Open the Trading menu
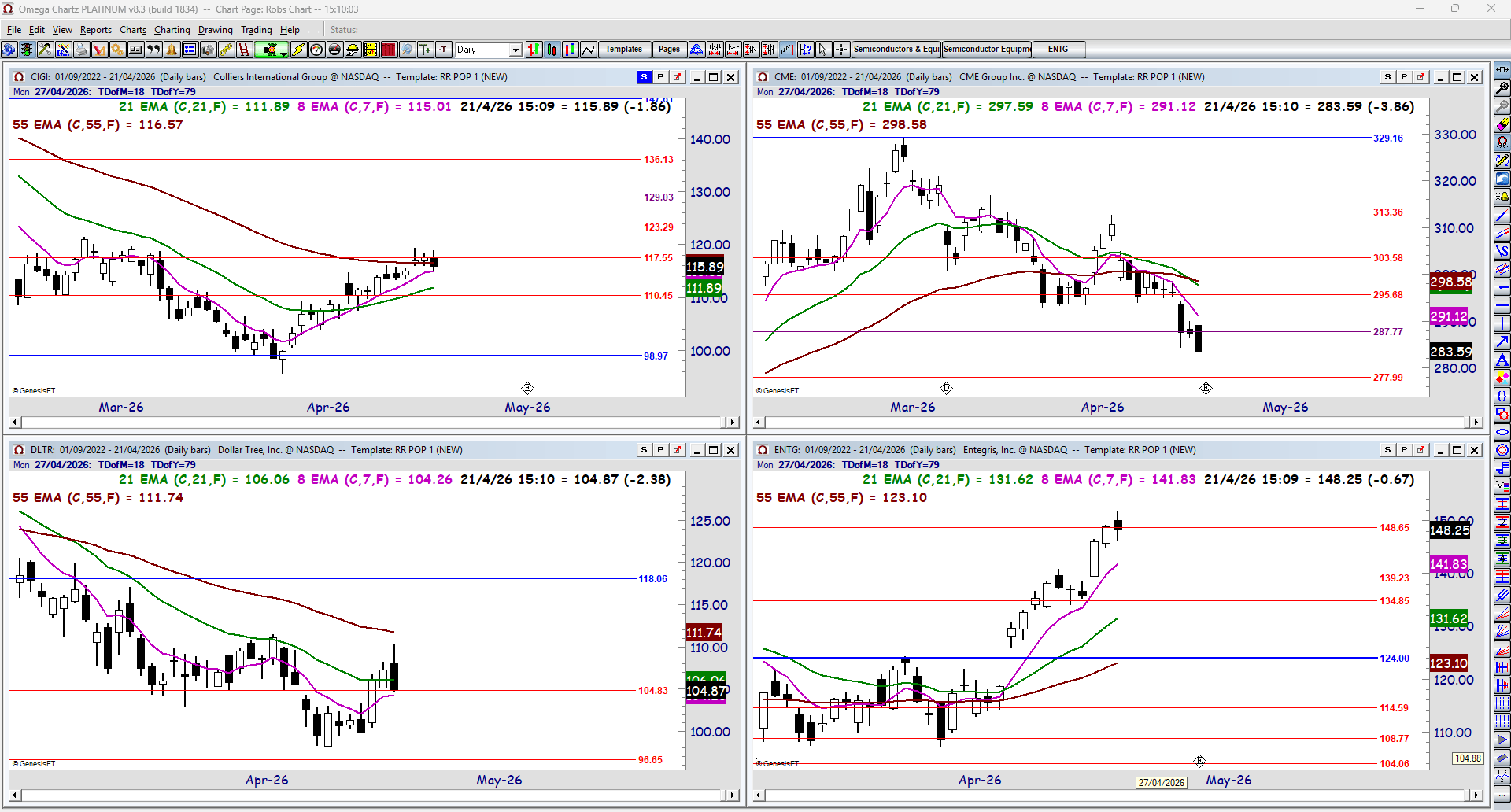The image size is (1511, 812). (257, 30)
